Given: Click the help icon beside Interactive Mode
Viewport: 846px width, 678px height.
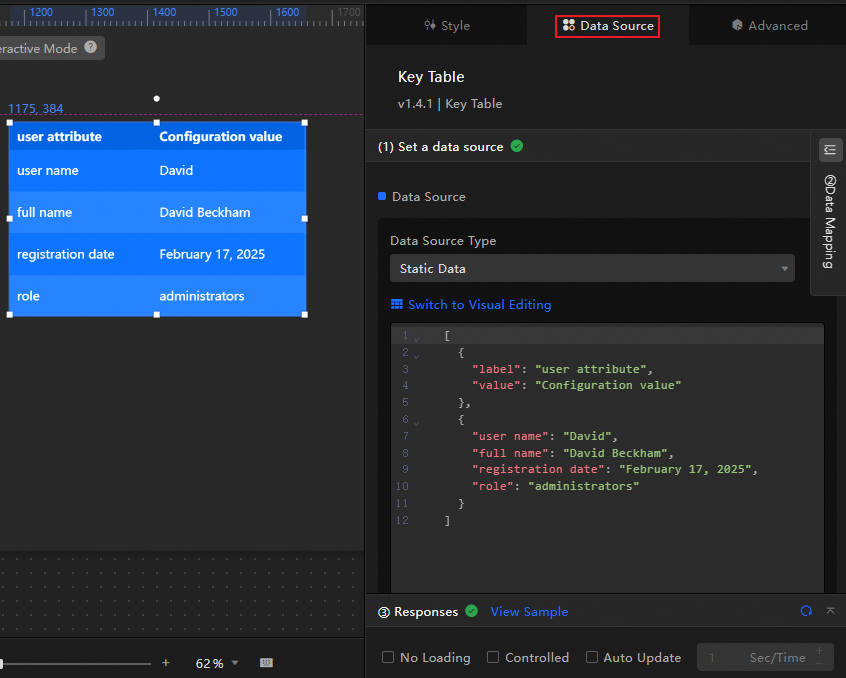Looking at the screenshot, I should pos(91,47).
